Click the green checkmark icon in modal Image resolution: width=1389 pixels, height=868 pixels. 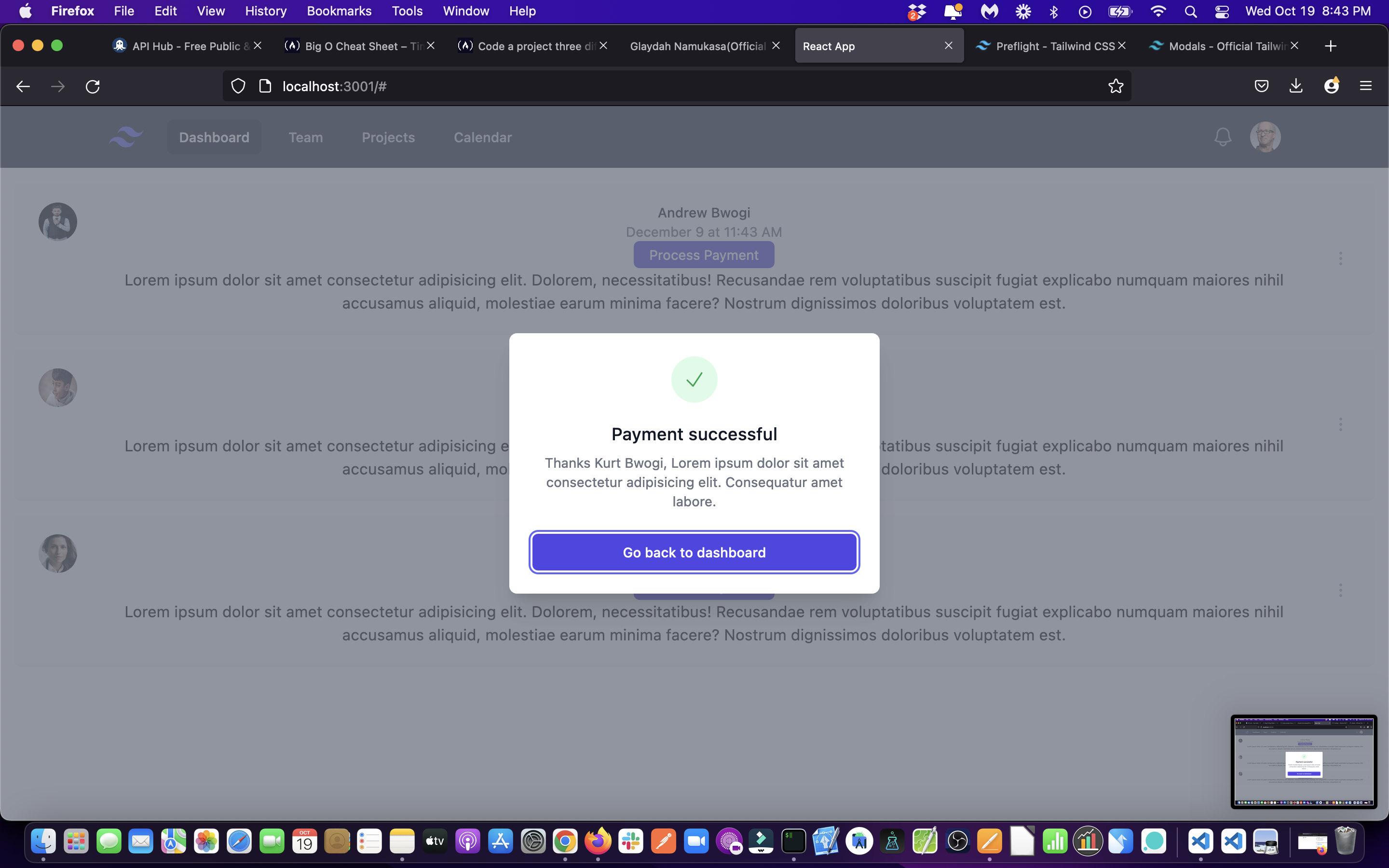tap(694, 380)
